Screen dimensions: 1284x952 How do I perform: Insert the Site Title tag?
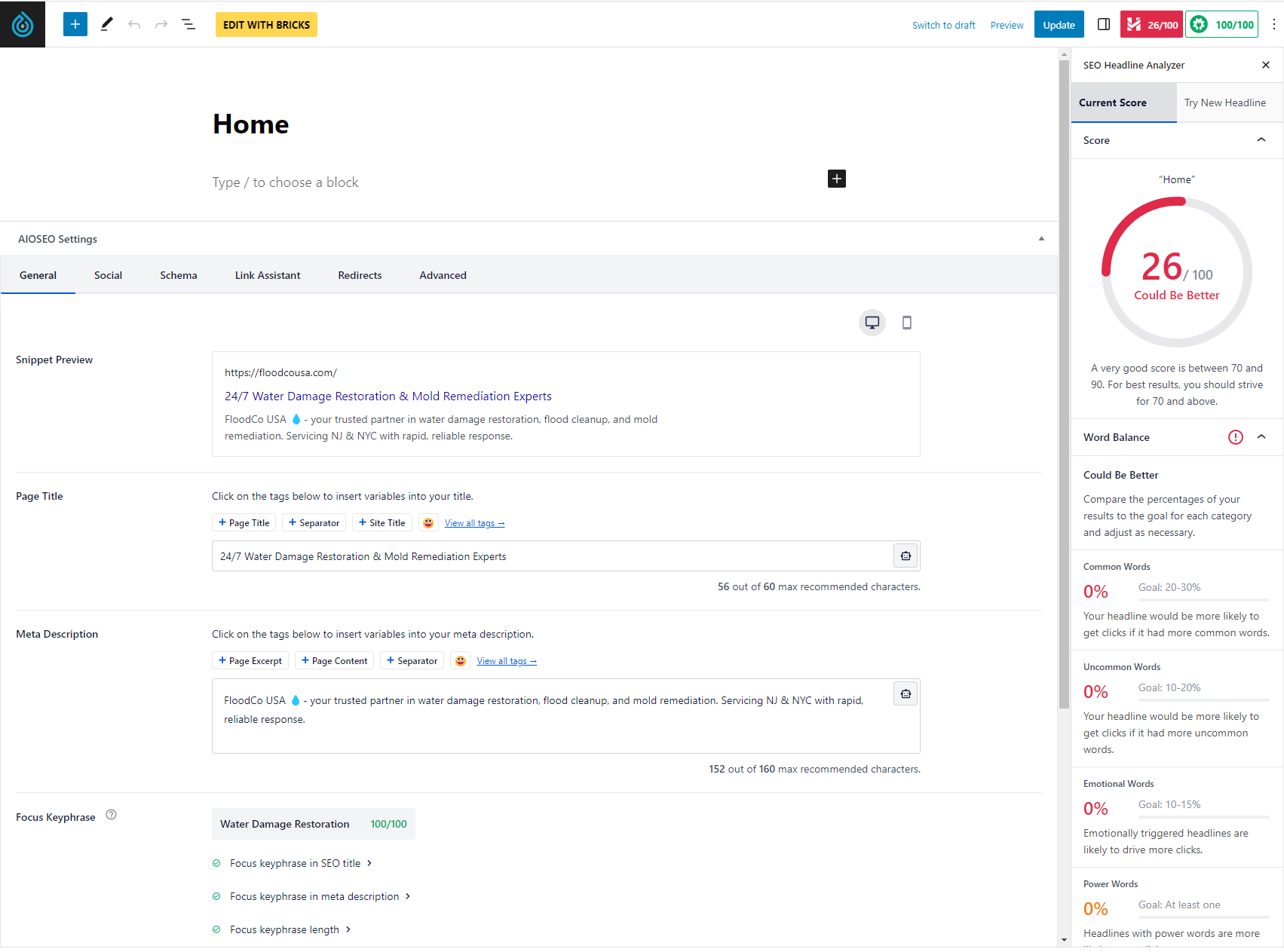pos(382,522)
